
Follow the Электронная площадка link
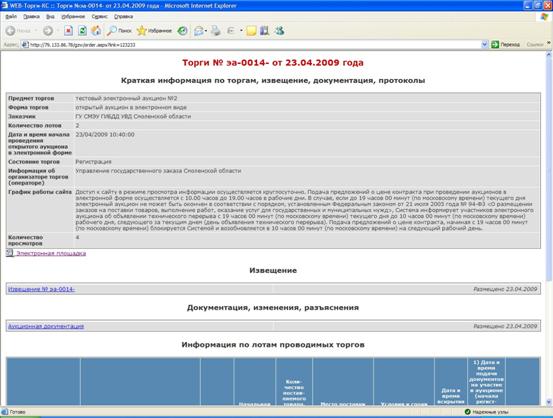(51, 253)
